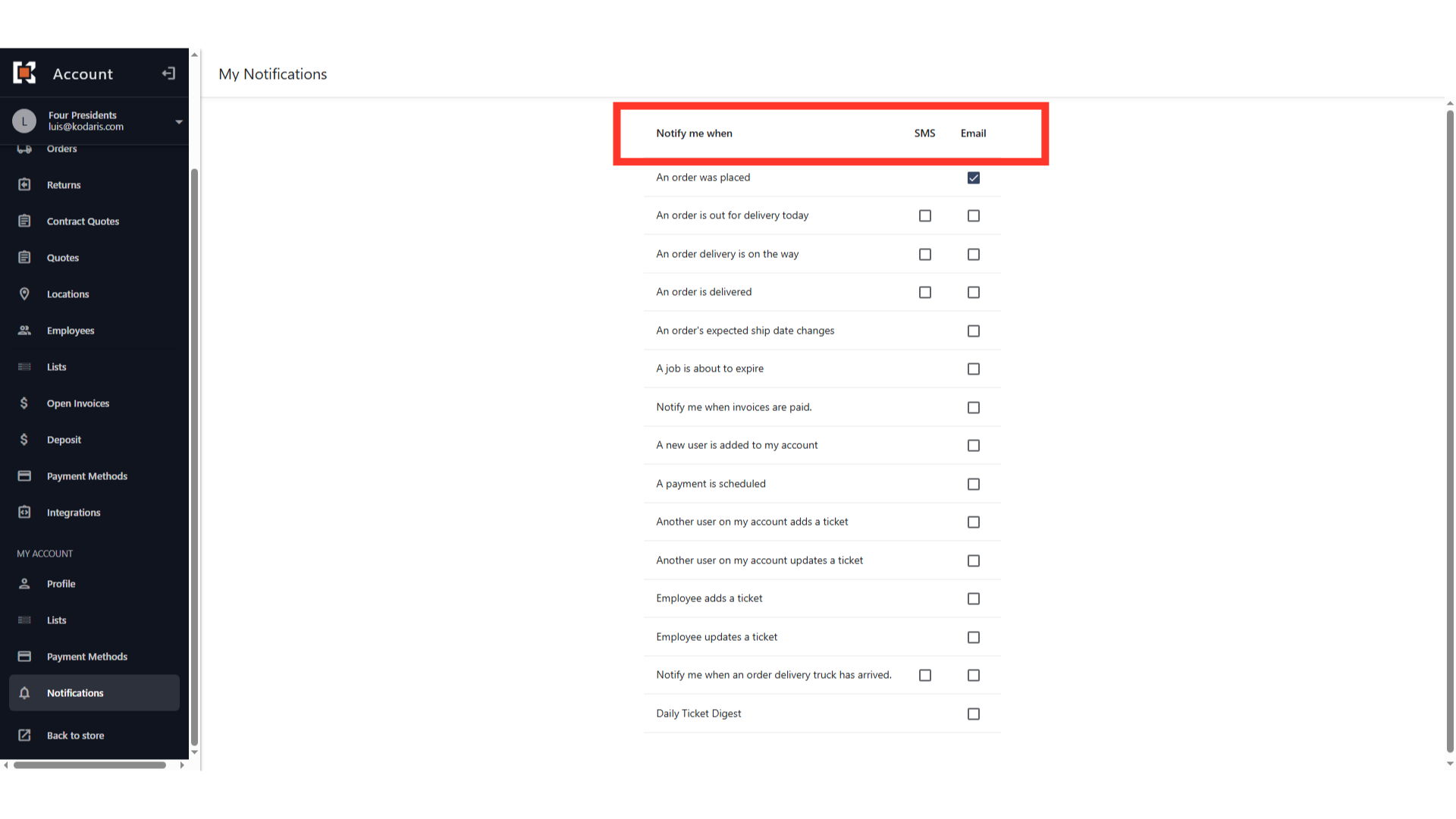
Task: Go to Payment Methods under My Account
Action: tap(86, 657)
